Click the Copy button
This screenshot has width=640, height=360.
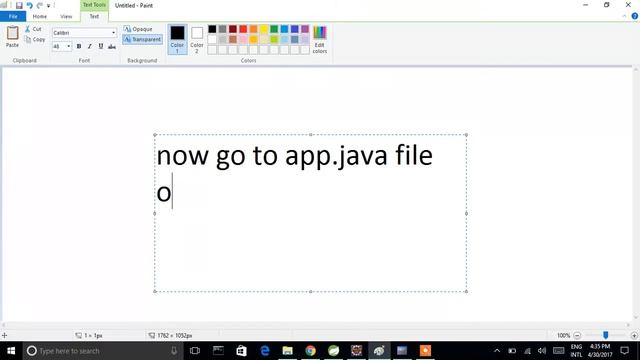(35, 40)
